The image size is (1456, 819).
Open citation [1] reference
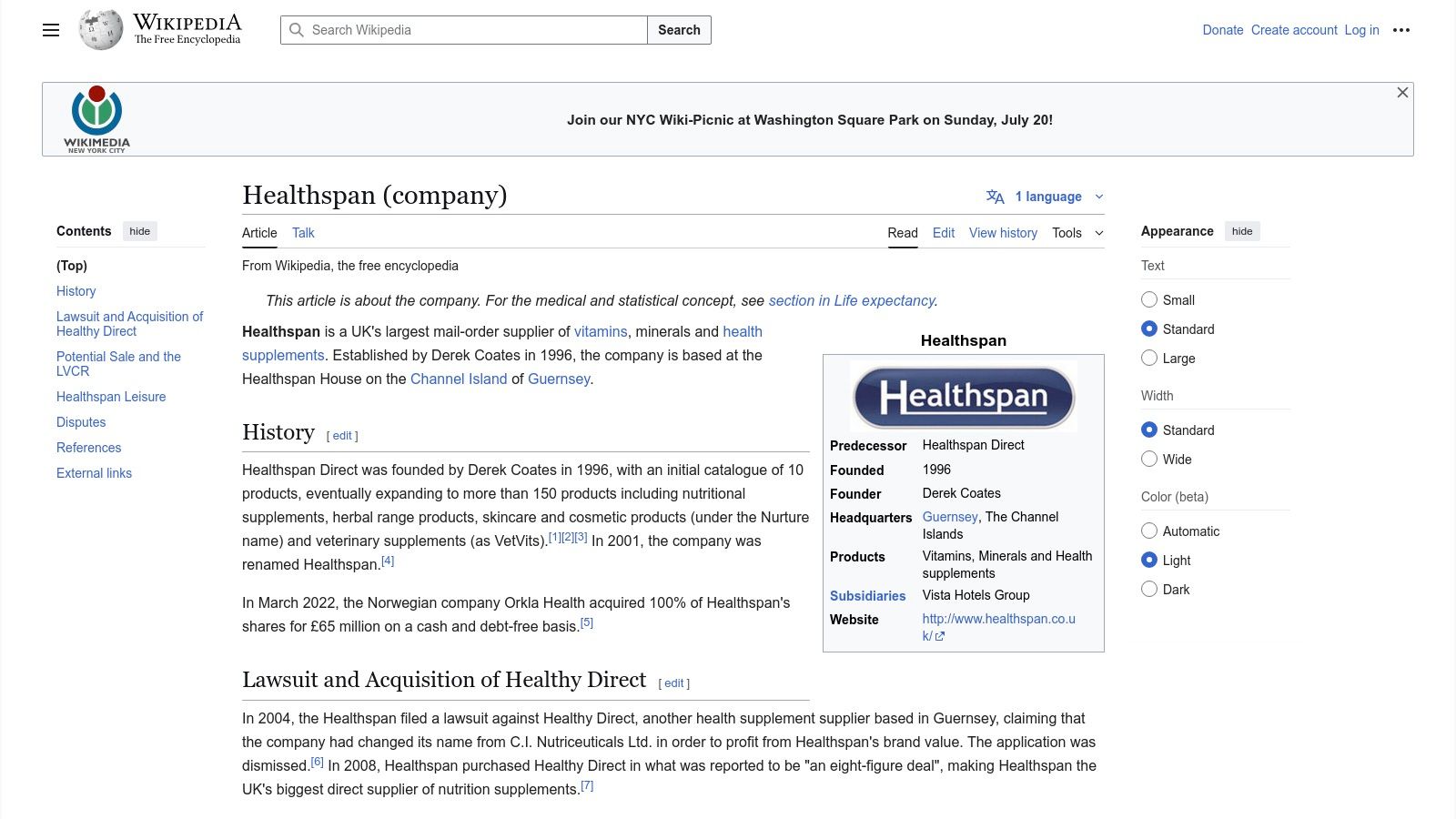[554, 537]
